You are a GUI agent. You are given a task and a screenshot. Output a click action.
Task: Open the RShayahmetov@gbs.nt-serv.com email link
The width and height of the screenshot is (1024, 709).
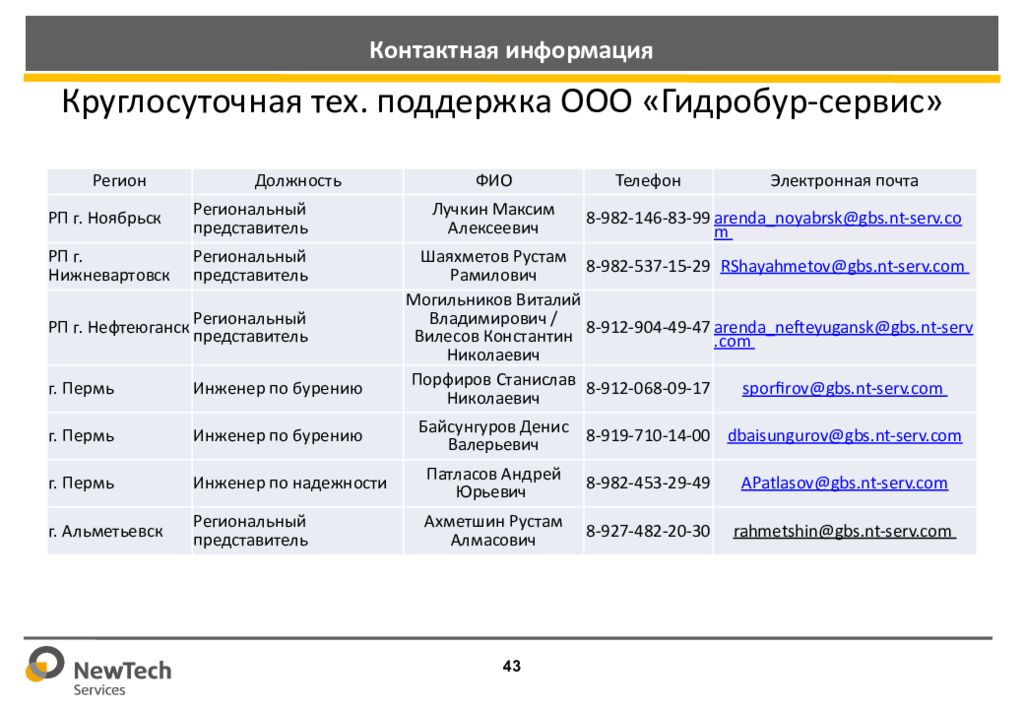pos(844,266)
